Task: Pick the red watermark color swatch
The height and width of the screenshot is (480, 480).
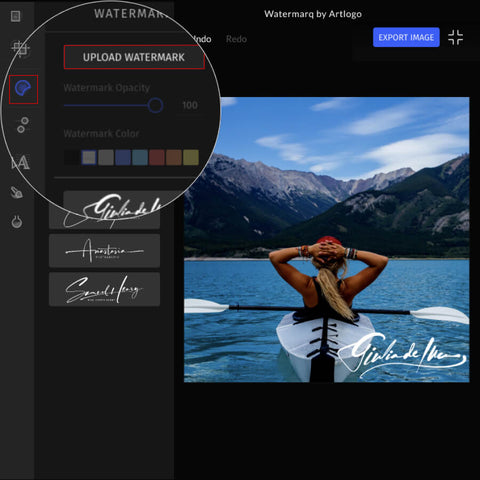Action: (x=157, y=157)
